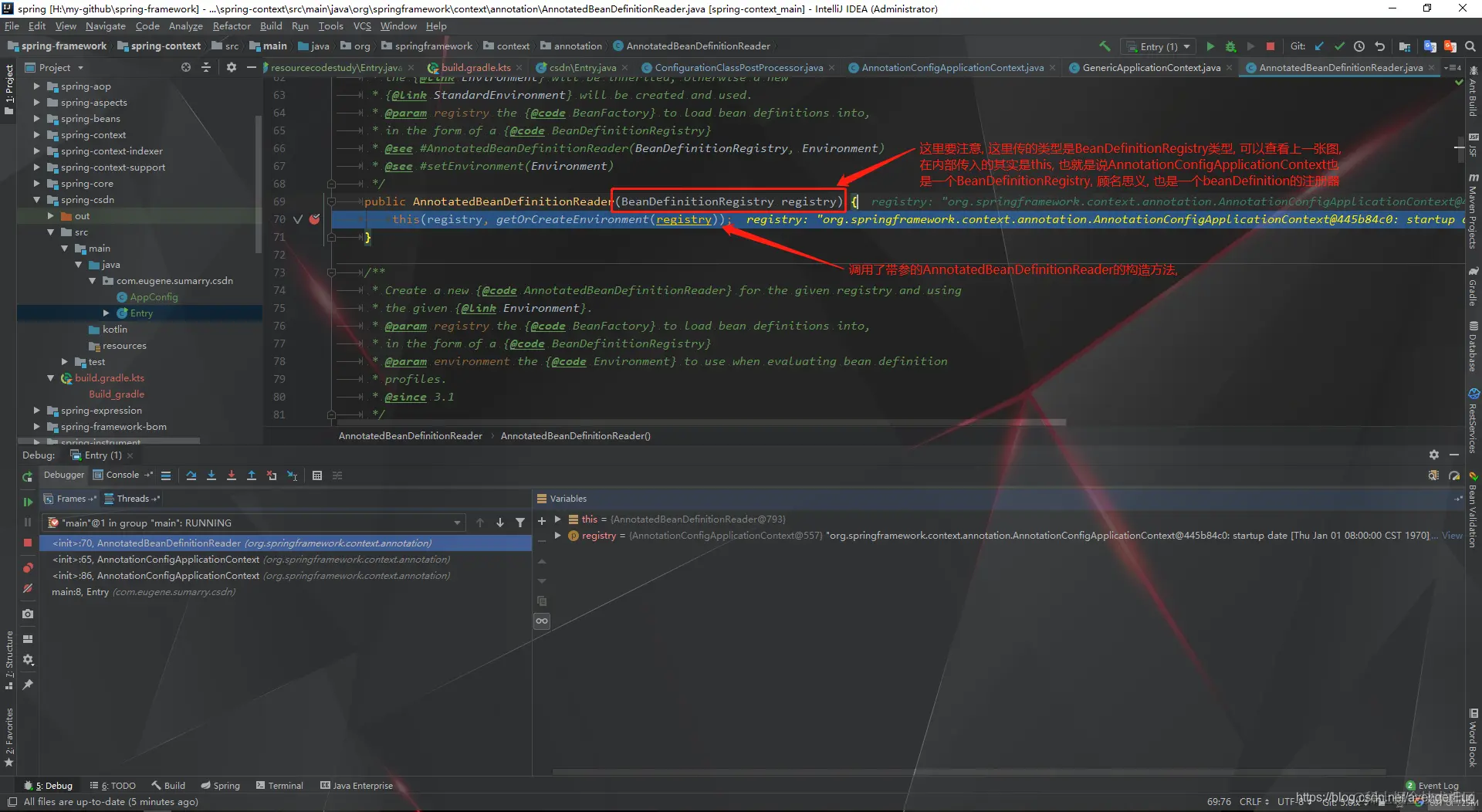Open Evaluate Expression calculator icon
The image size is (1482, 812).
tap(317, 475)
